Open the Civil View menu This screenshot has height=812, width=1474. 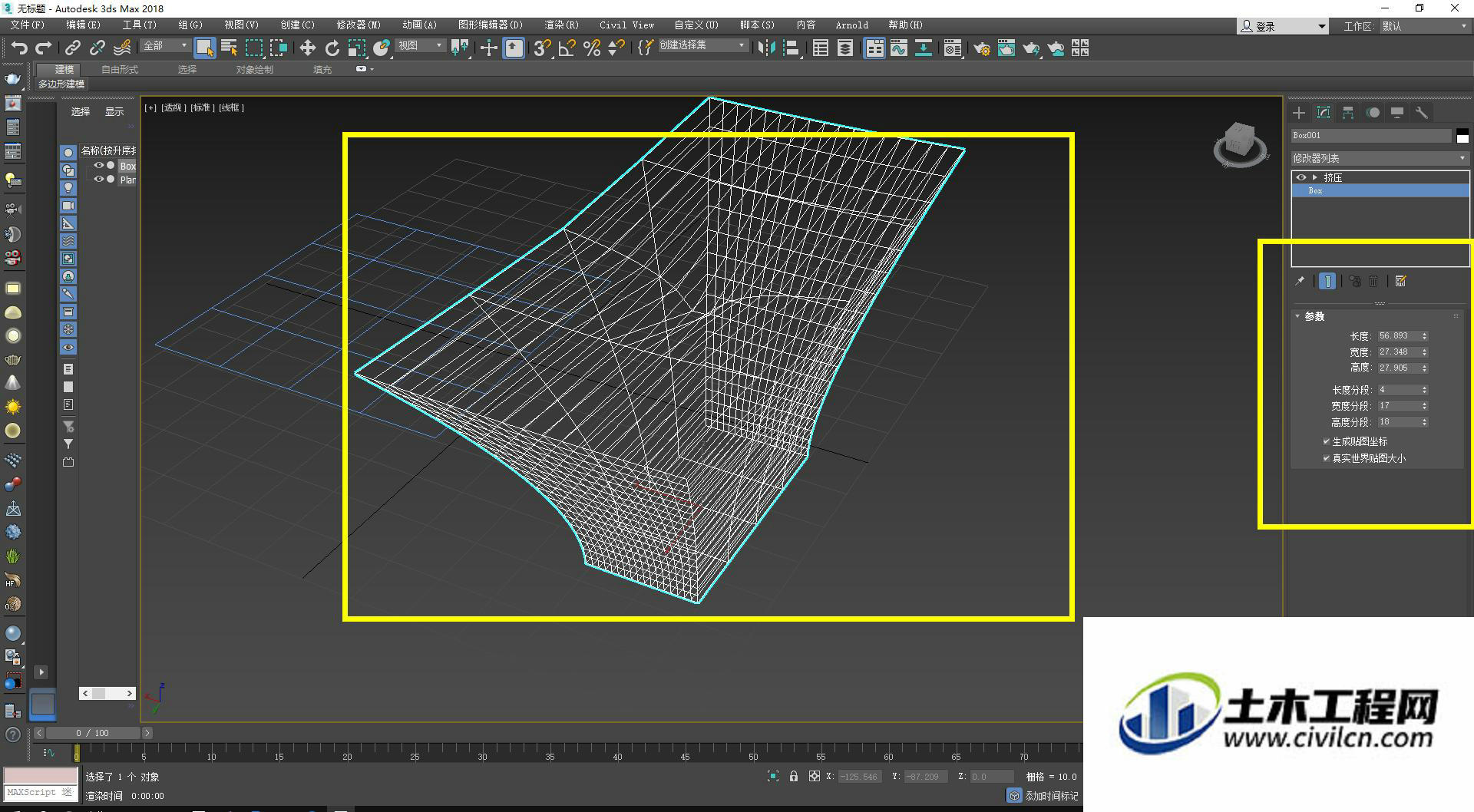(x=627, y=25)
